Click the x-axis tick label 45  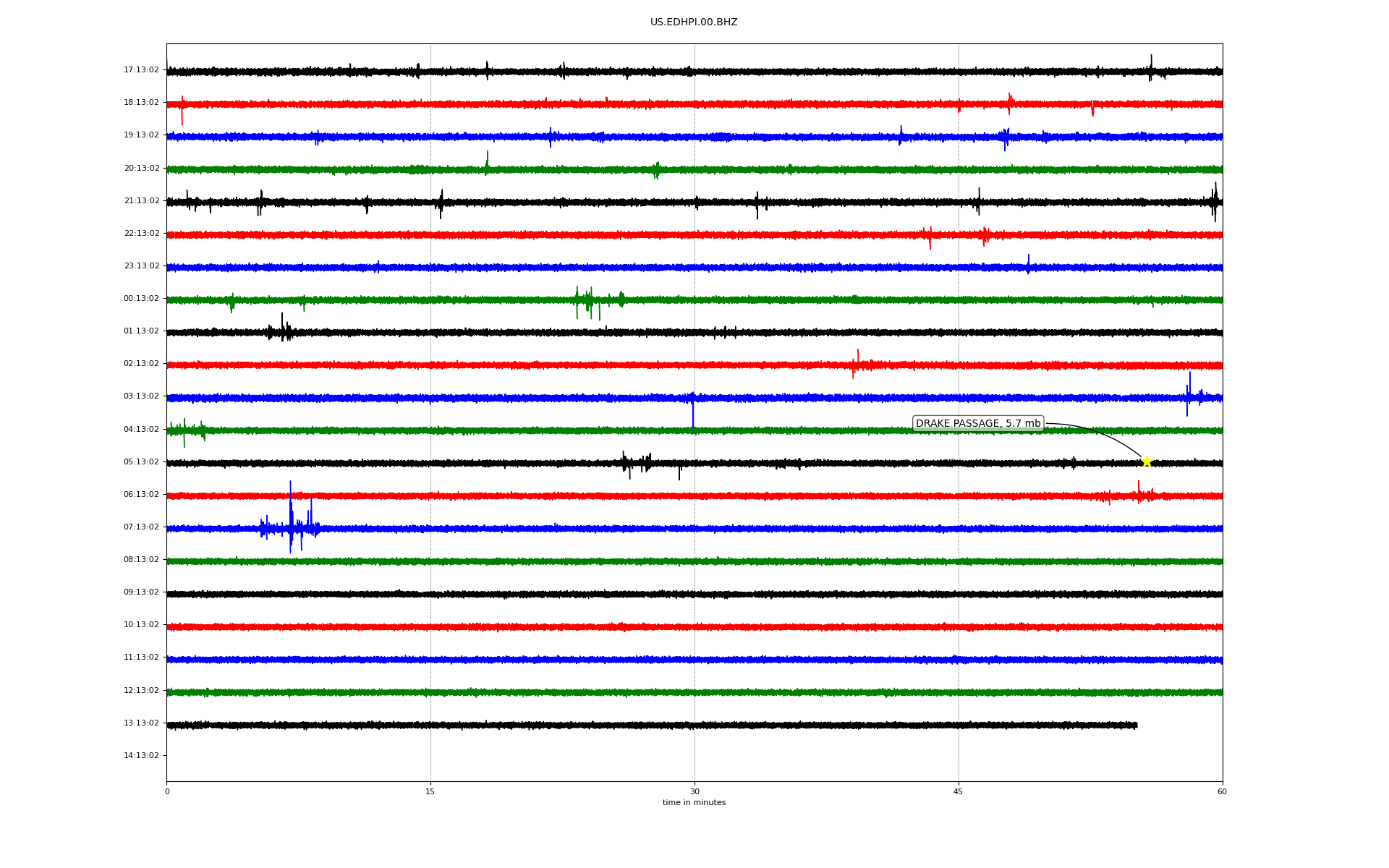(x=959, y=792)
